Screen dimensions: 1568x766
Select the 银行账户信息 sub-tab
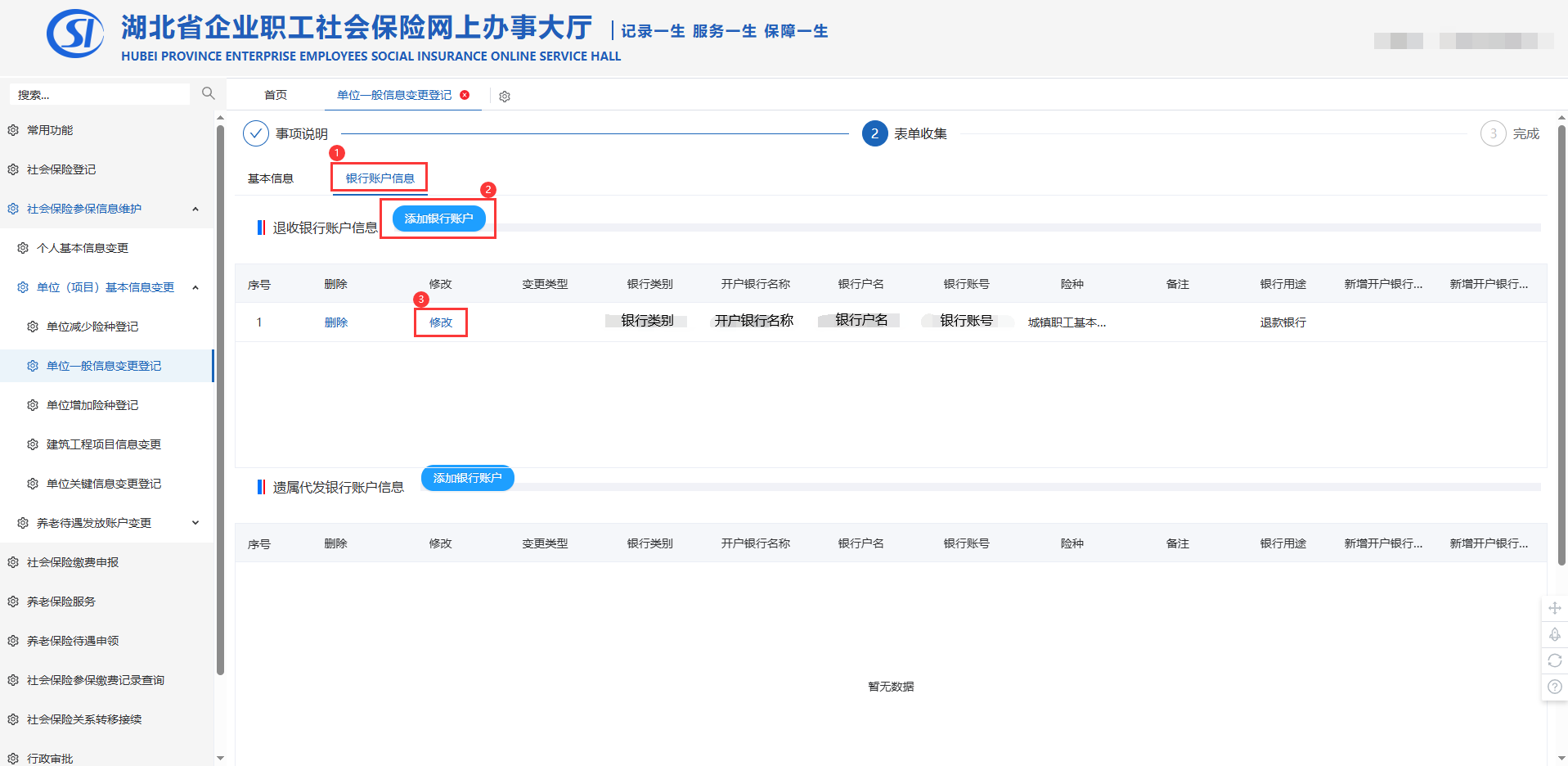[380, 178]
